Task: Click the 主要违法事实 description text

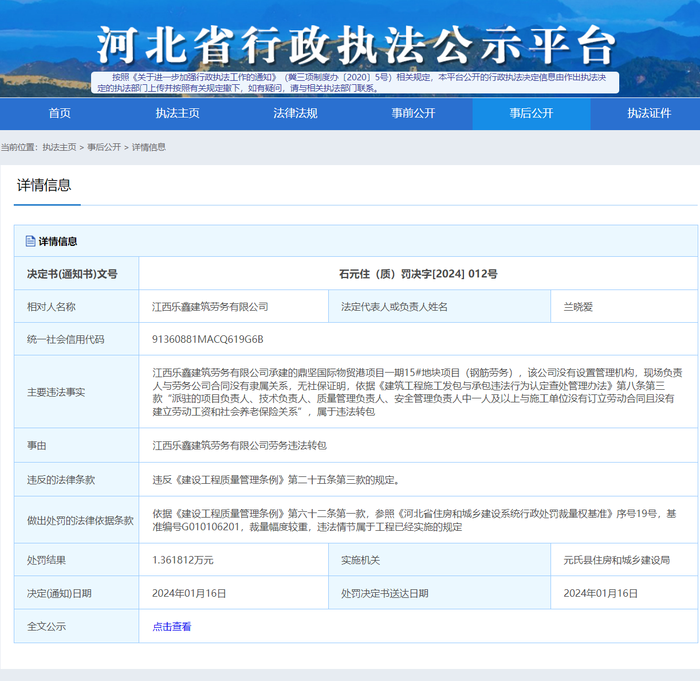Action: (x=417, y=392)
